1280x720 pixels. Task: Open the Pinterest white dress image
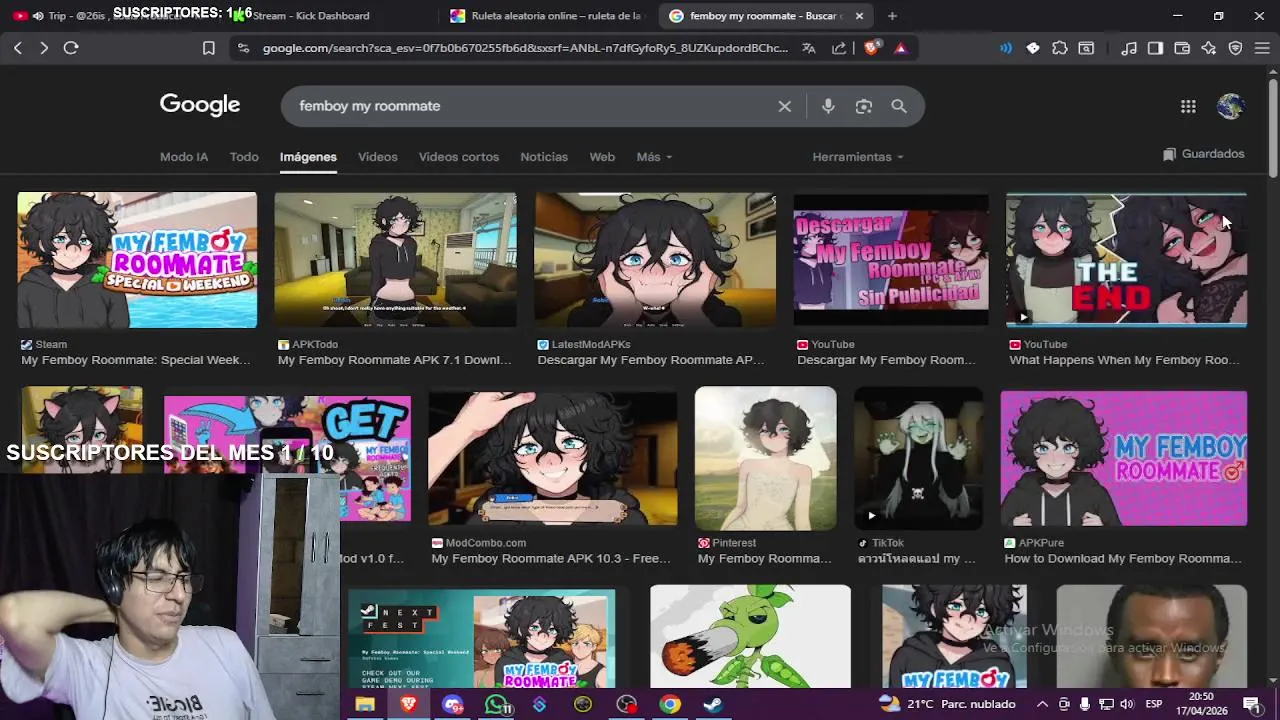click(765, 458)
